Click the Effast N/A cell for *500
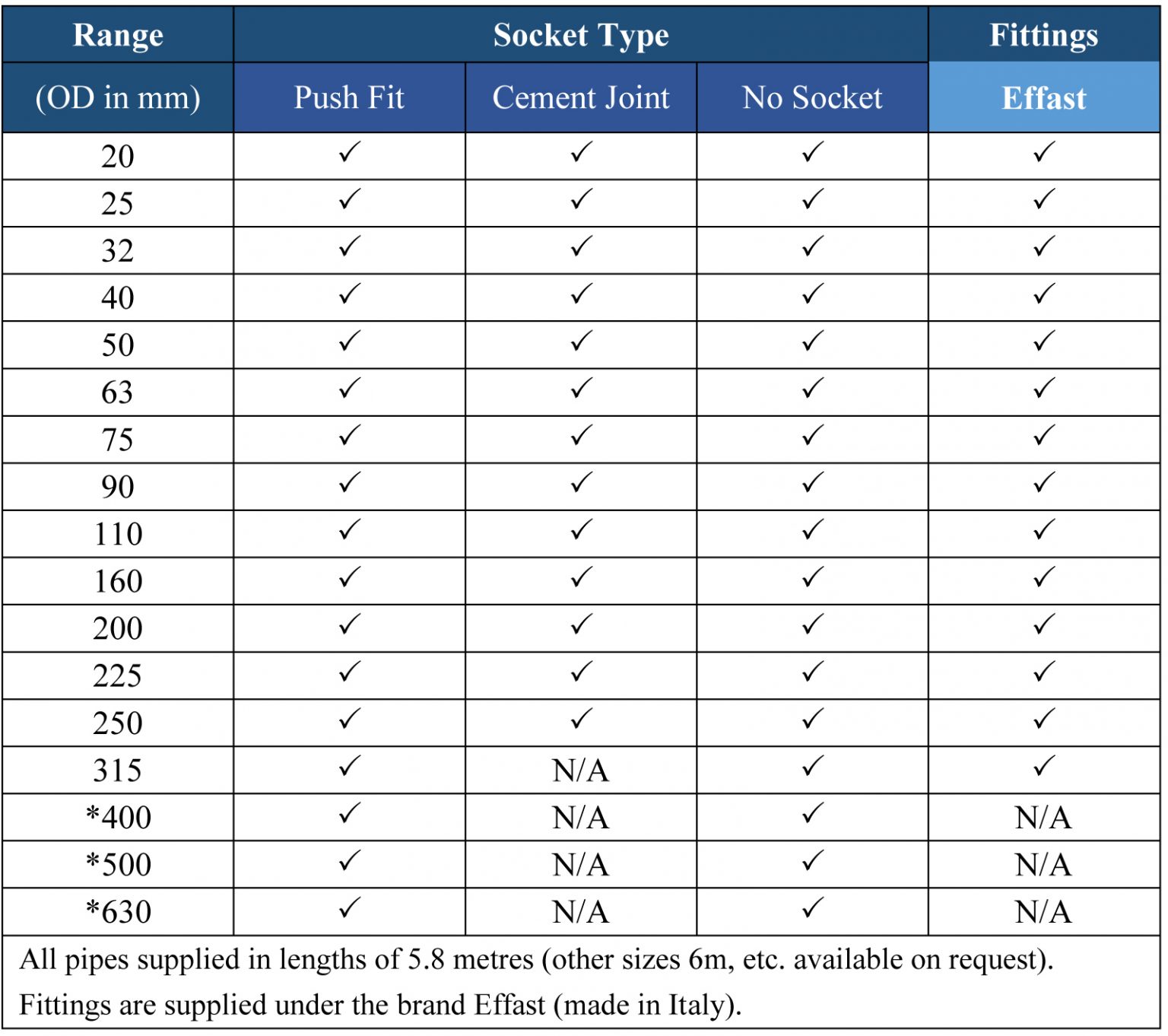This screenshot has height=1036, width=1168. click(1044, 865)
